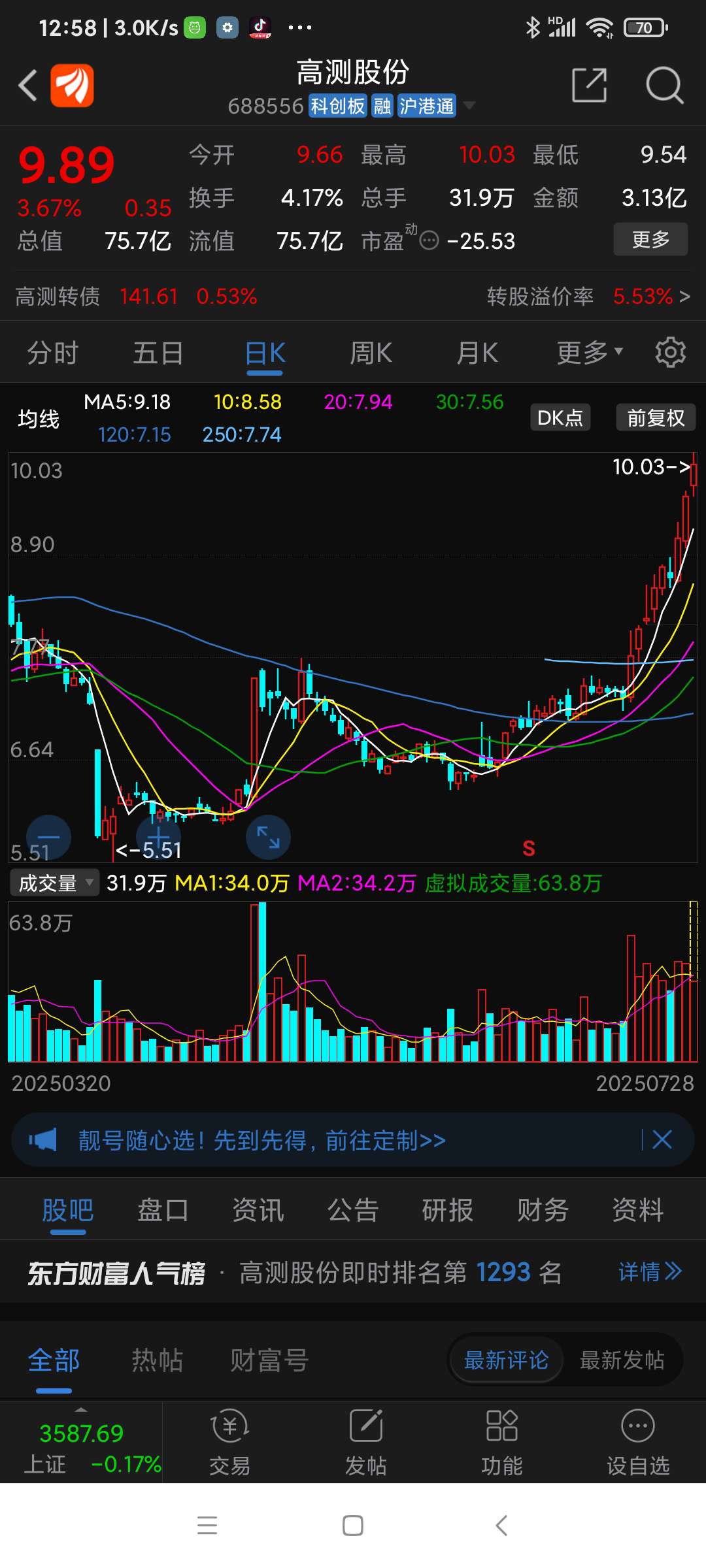
Task: Open 资料 company info tab
Action: tap(638, 1210)
